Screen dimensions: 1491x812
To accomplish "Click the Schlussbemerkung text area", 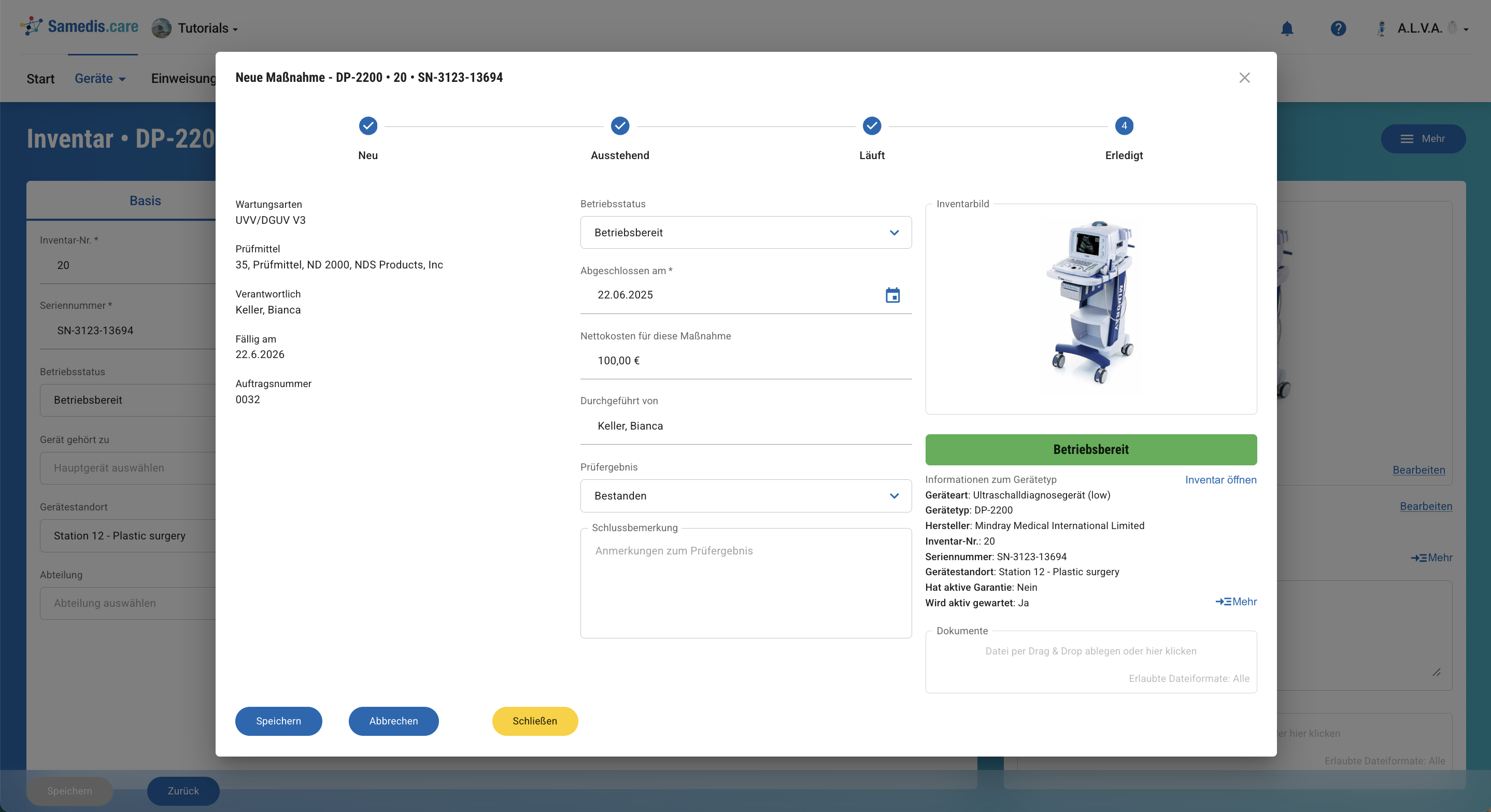I will [x=745, y=585].
